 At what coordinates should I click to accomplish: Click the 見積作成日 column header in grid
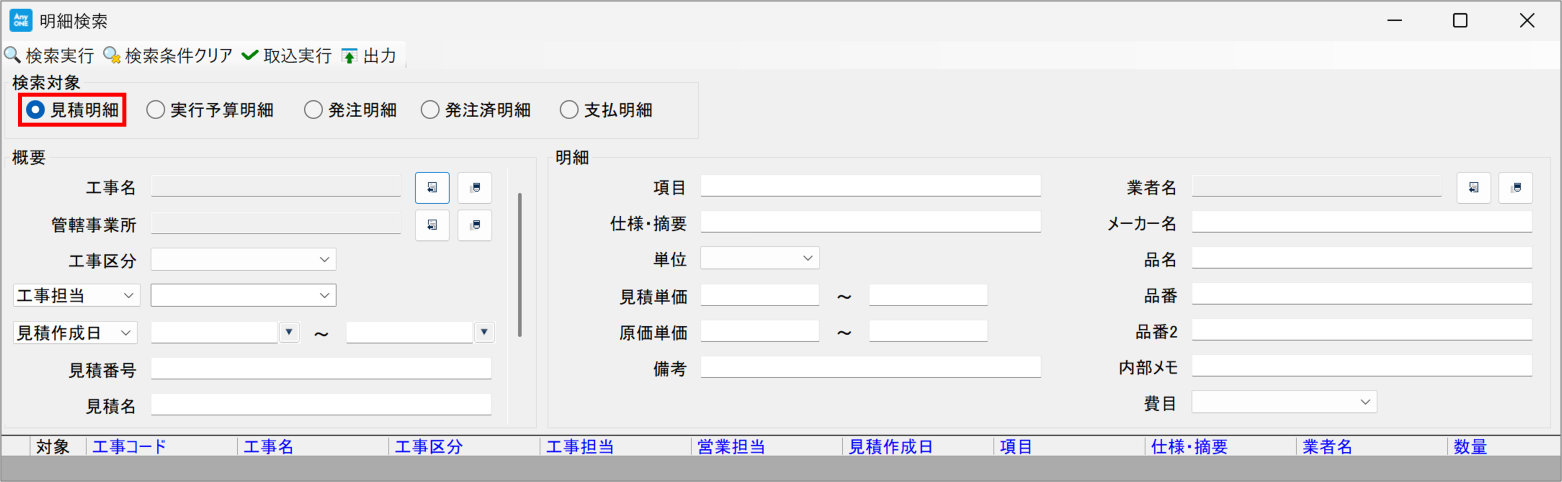point(891,447)
